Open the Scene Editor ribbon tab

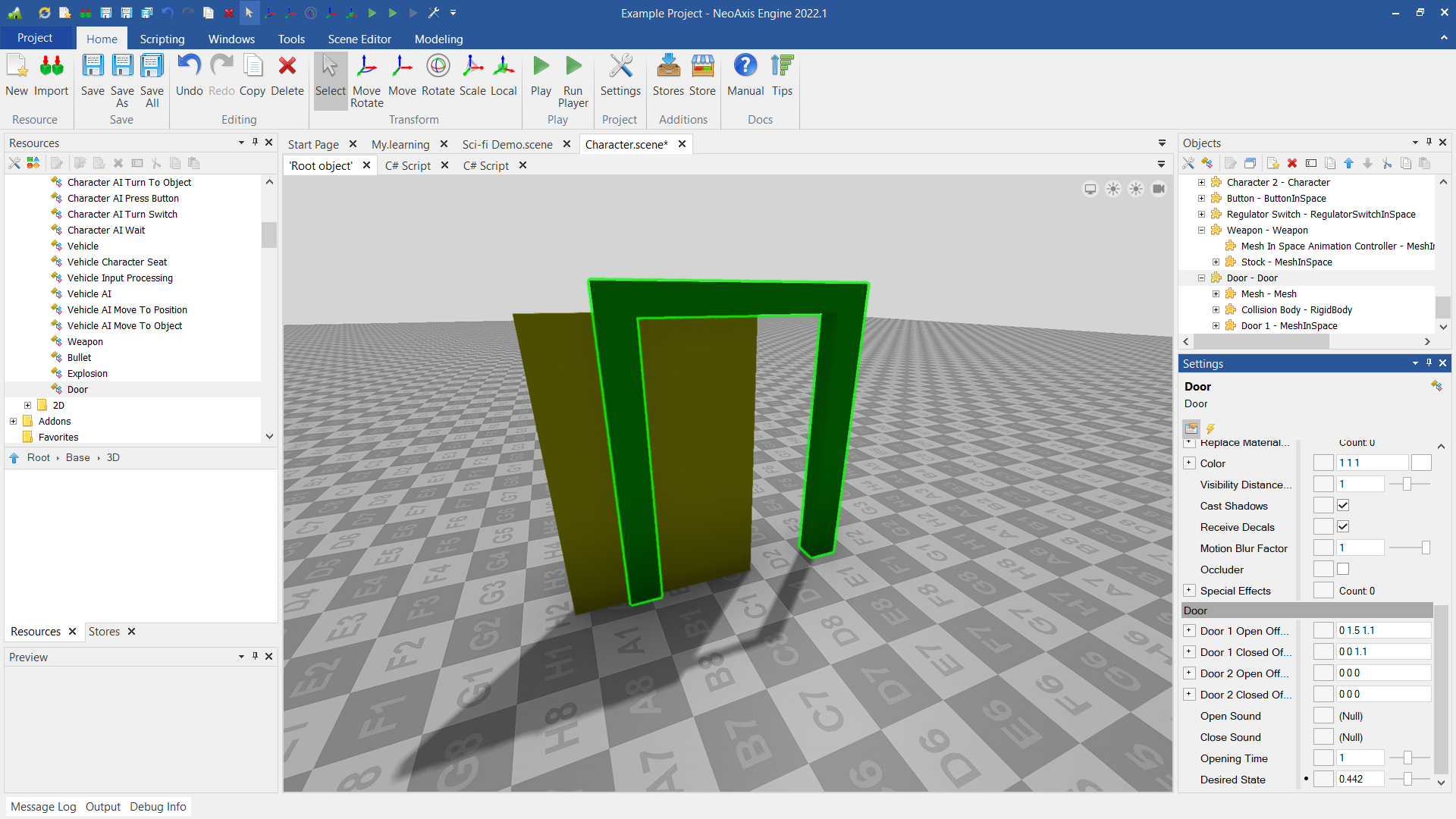click(359, 39)
